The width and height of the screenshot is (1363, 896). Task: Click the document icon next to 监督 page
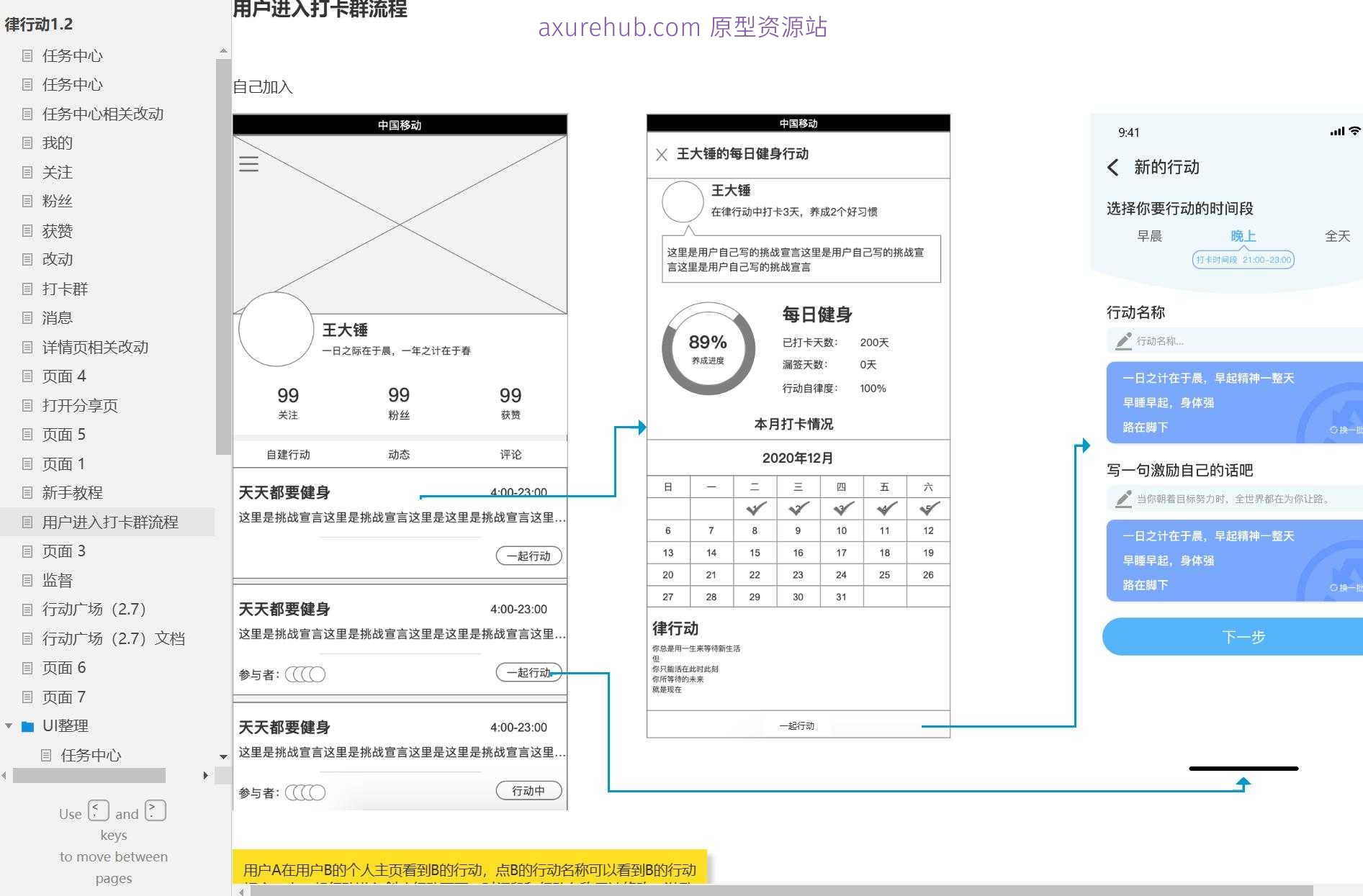tap(27, 580)
